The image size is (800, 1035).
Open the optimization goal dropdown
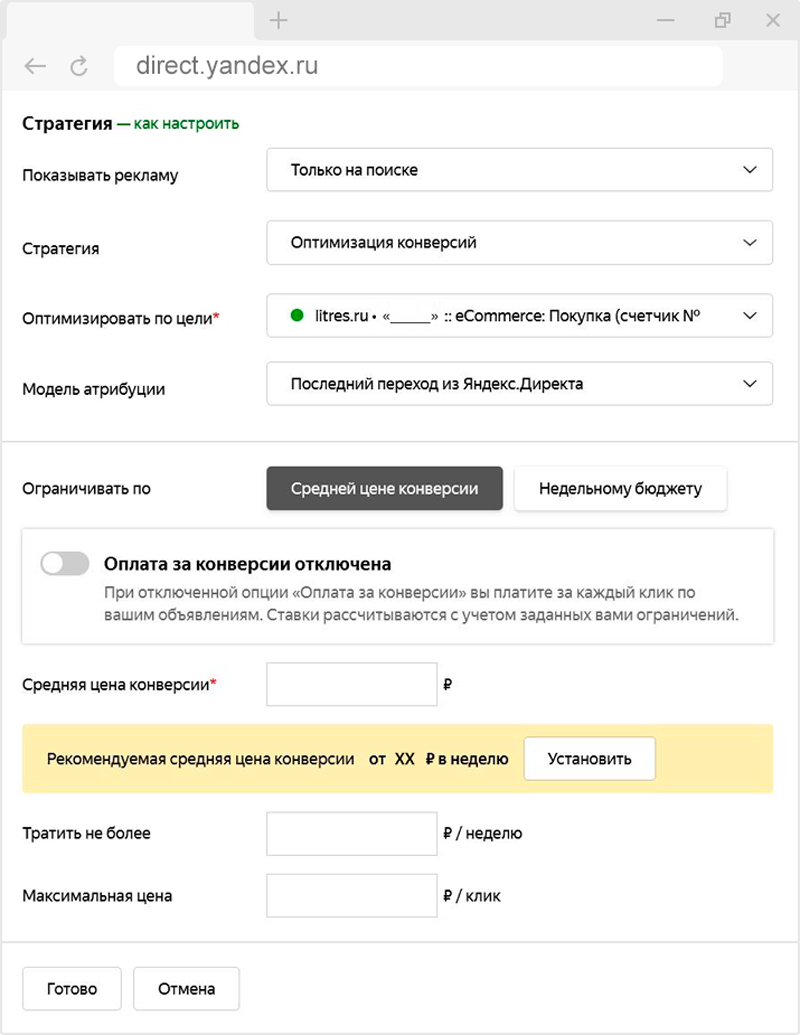coord(519,316)
